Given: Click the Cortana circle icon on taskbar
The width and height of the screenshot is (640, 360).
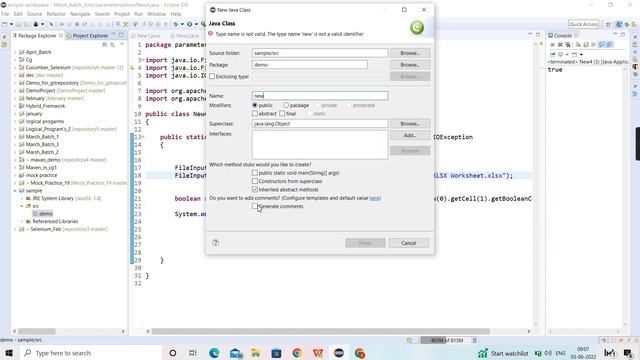Looking at the screenshot, I should click(173, 353).
